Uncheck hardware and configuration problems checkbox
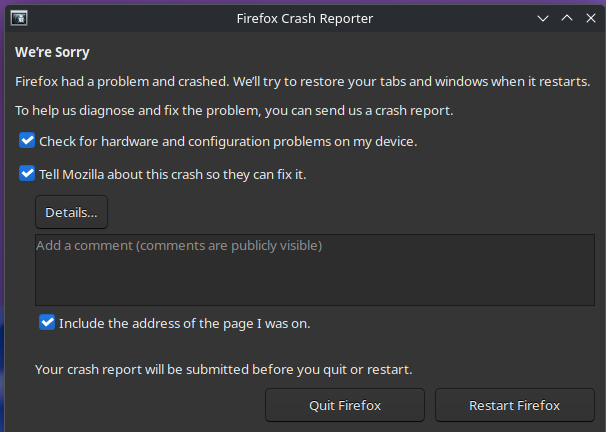Screen dimensions: 606x432 (27, 141)
